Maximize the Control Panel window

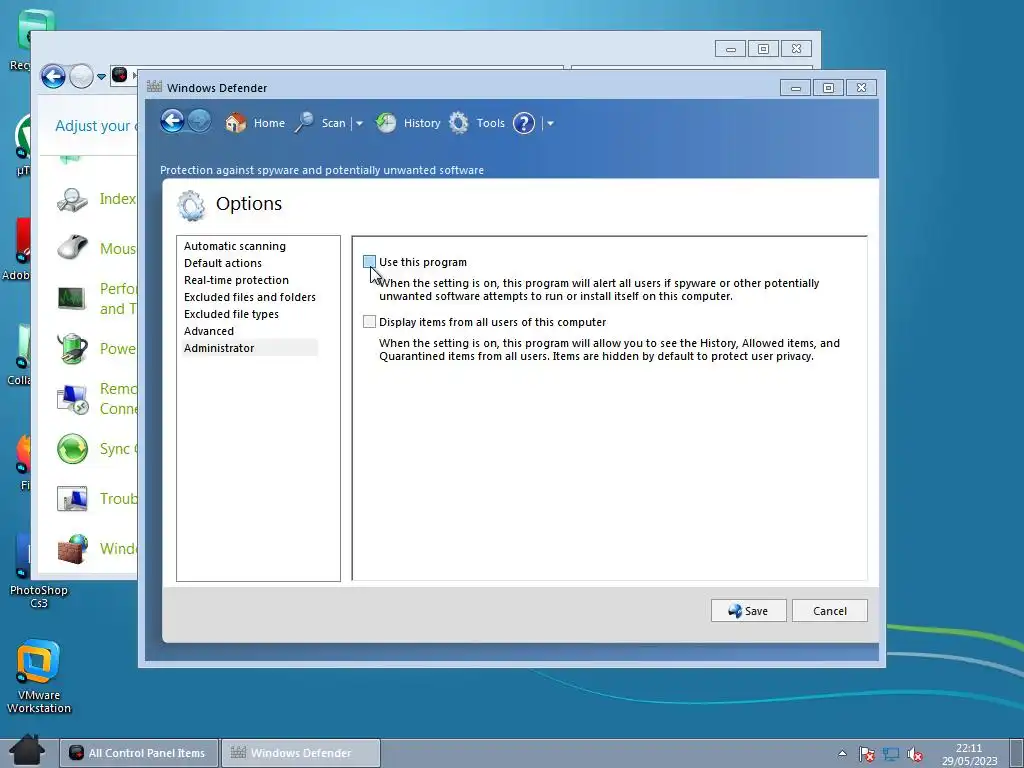(x=763, y=48)
